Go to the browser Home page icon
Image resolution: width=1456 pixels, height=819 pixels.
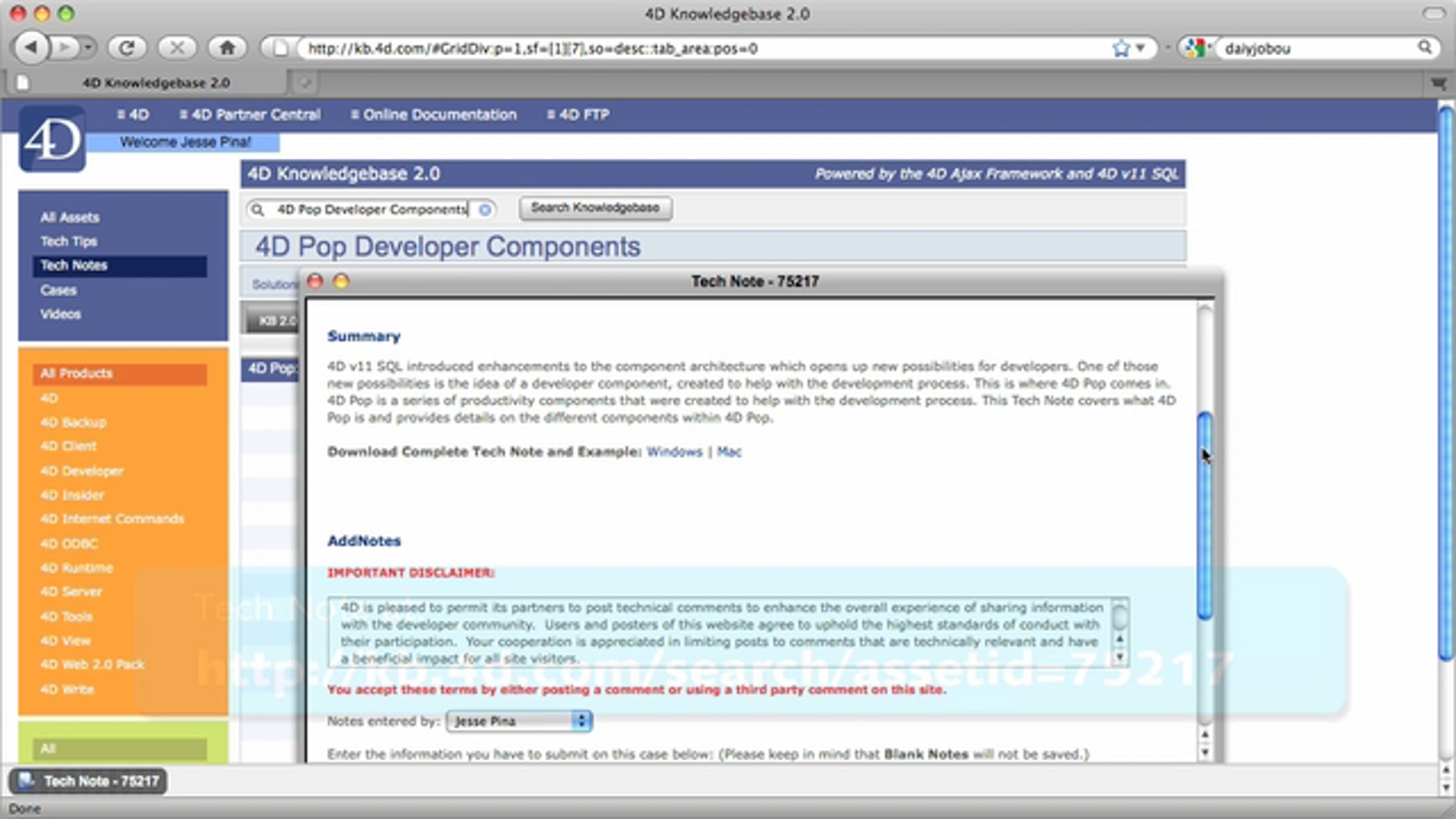[x=227, y=47]
